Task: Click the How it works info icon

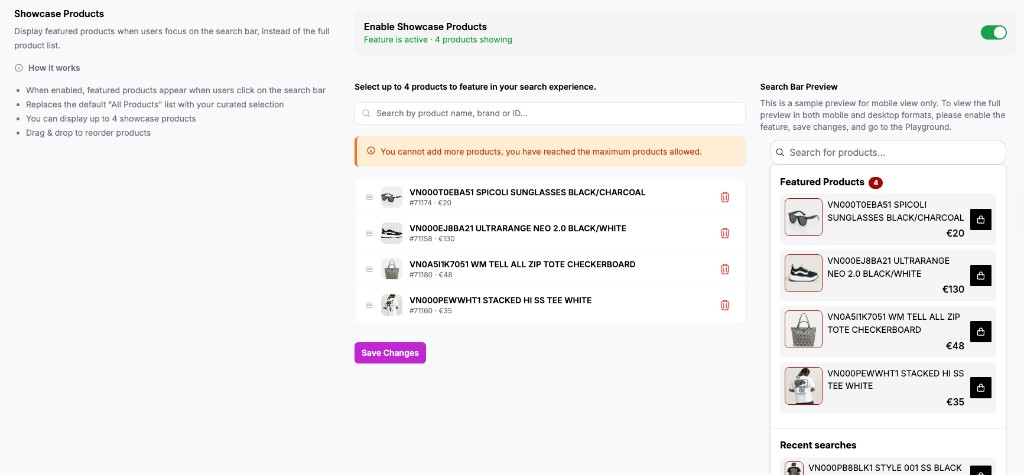Action: click(19, 68)
